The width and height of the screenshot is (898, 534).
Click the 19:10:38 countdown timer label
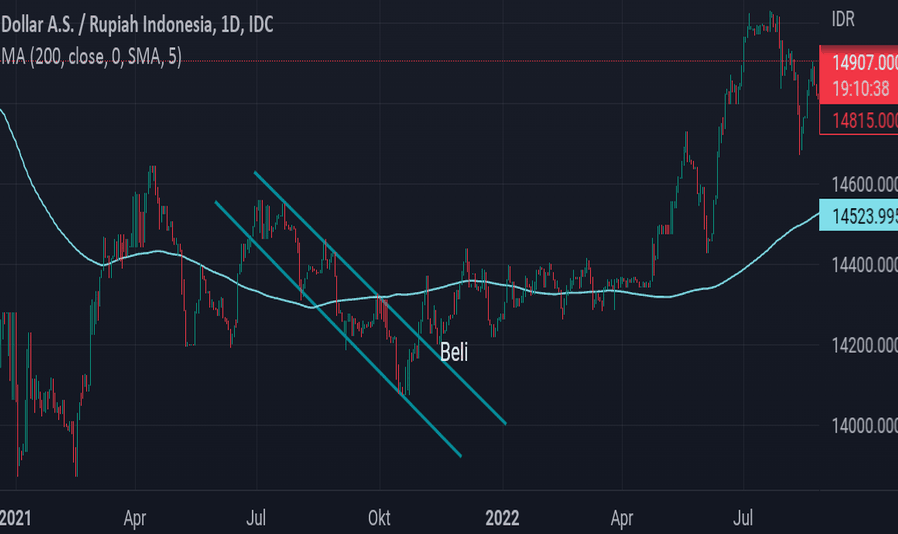click(861, 88)
